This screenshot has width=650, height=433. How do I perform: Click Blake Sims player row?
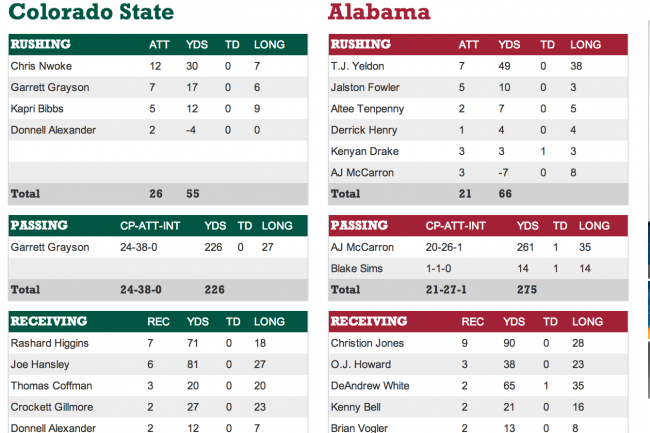478,269
